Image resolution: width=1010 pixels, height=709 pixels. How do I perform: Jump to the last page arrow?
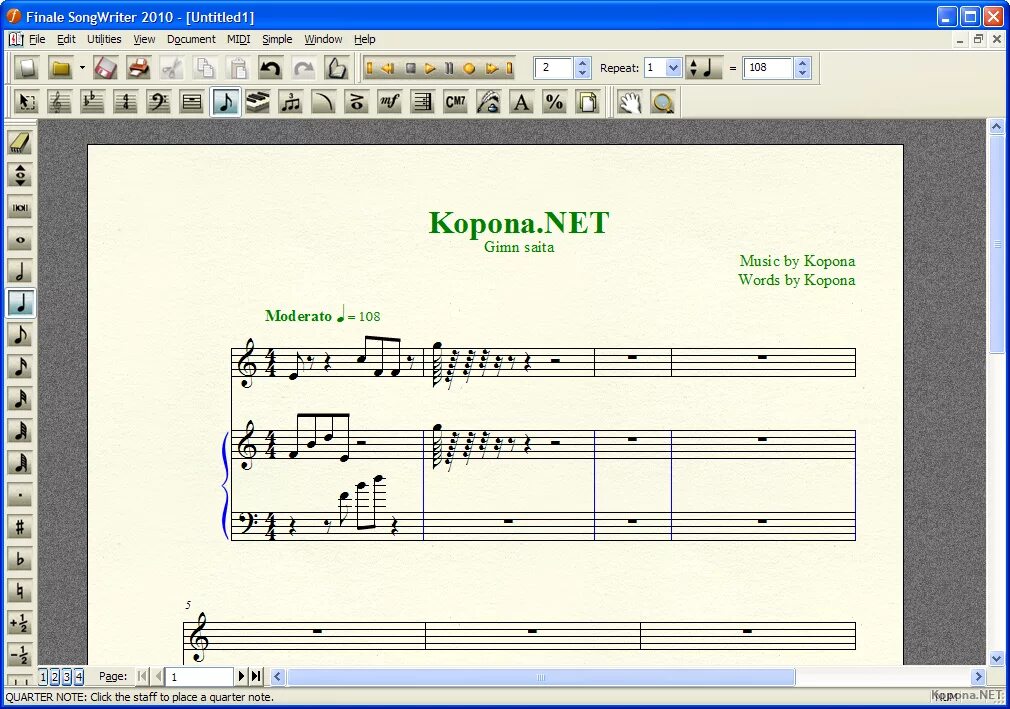[256, 676]
